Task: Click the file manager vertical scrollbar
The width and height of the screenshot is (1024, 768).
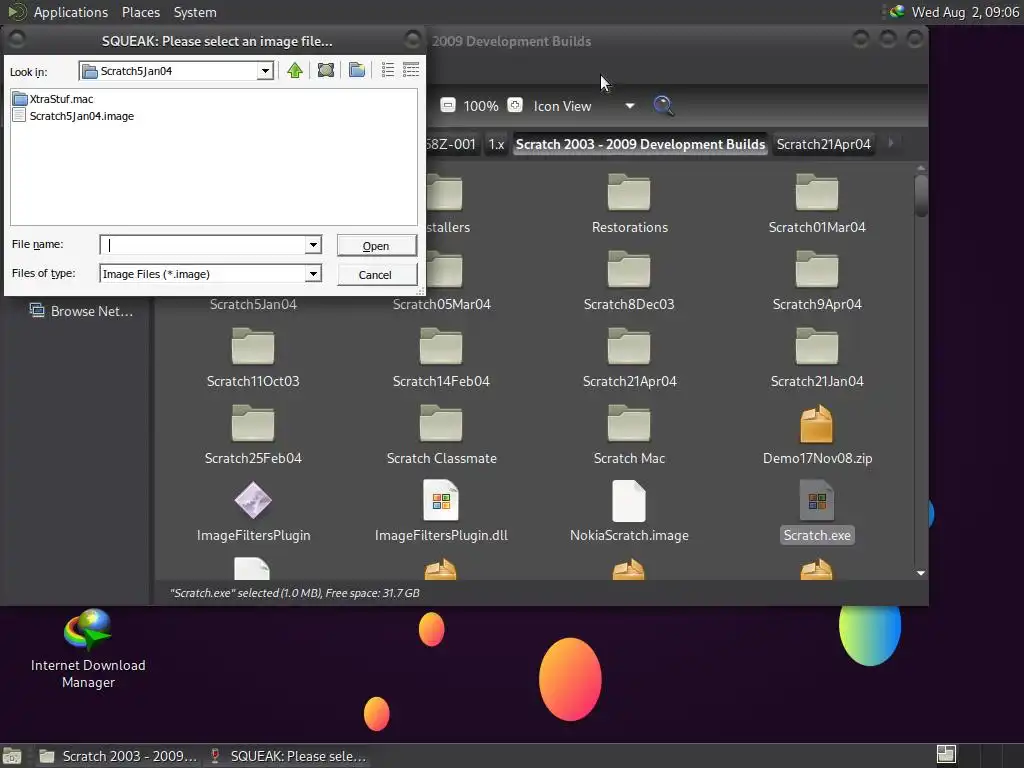Action: click(921, 196)
